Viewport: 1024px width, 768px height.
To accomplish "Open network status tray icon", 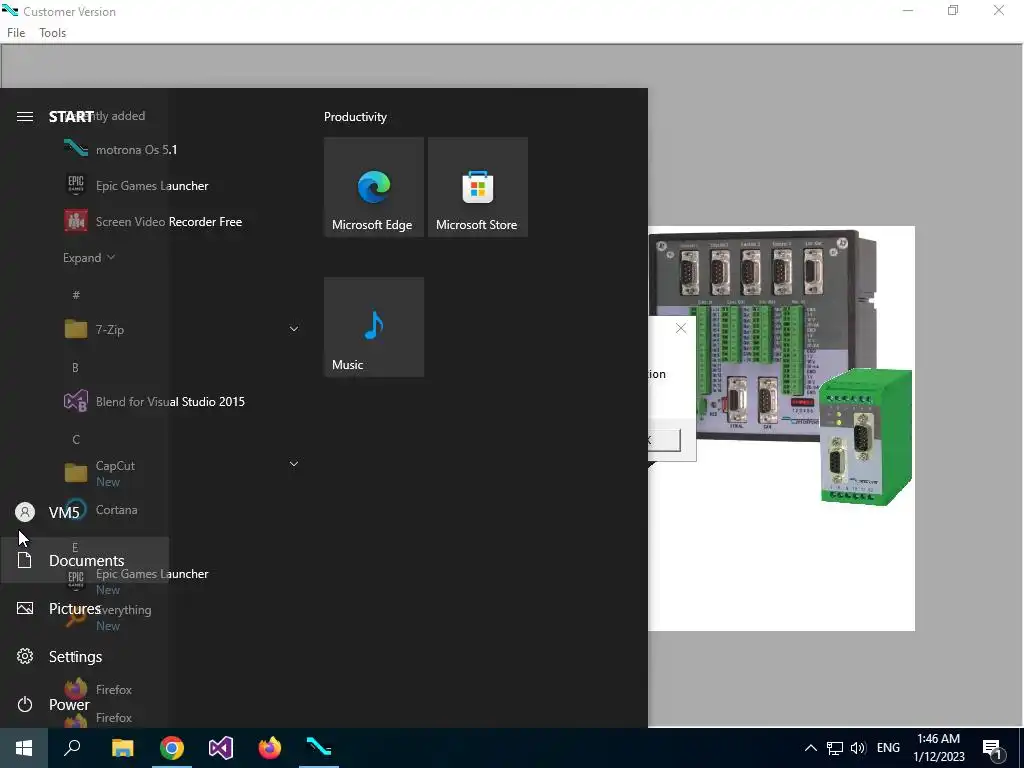I will click(835, 748).
